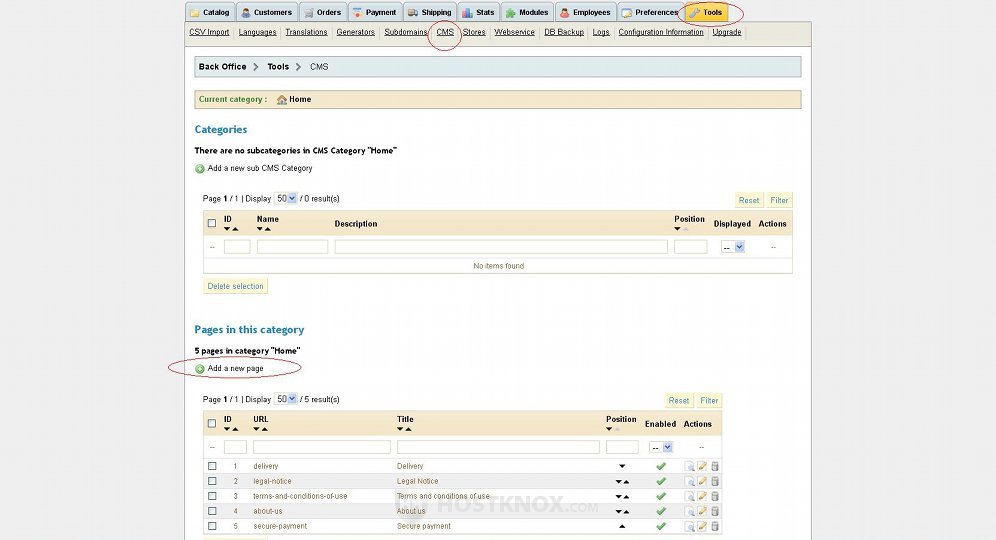Image resolution: width=996 pixels, height=540 pixels.
Task: Open Display count dropdown in Categories section
Action: [286, 198]
